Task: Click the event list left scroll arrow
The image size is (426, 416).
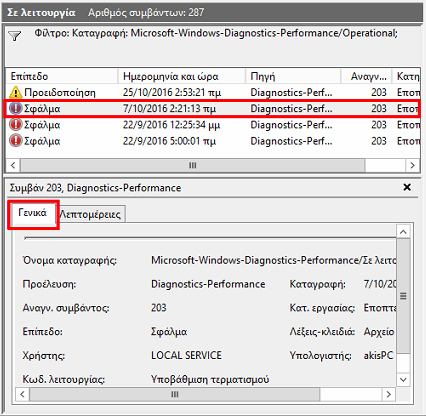Action: click(x=13, y=165)
